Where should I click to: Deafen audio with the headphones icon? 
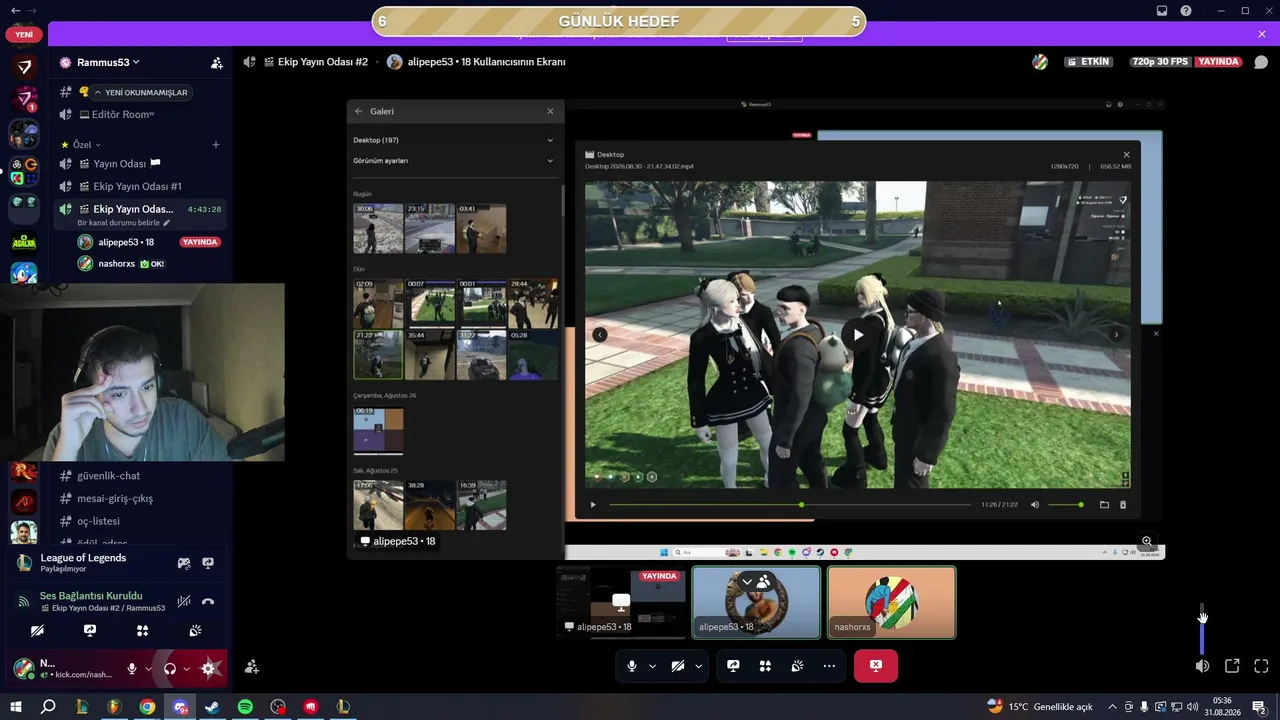point(170,668)
